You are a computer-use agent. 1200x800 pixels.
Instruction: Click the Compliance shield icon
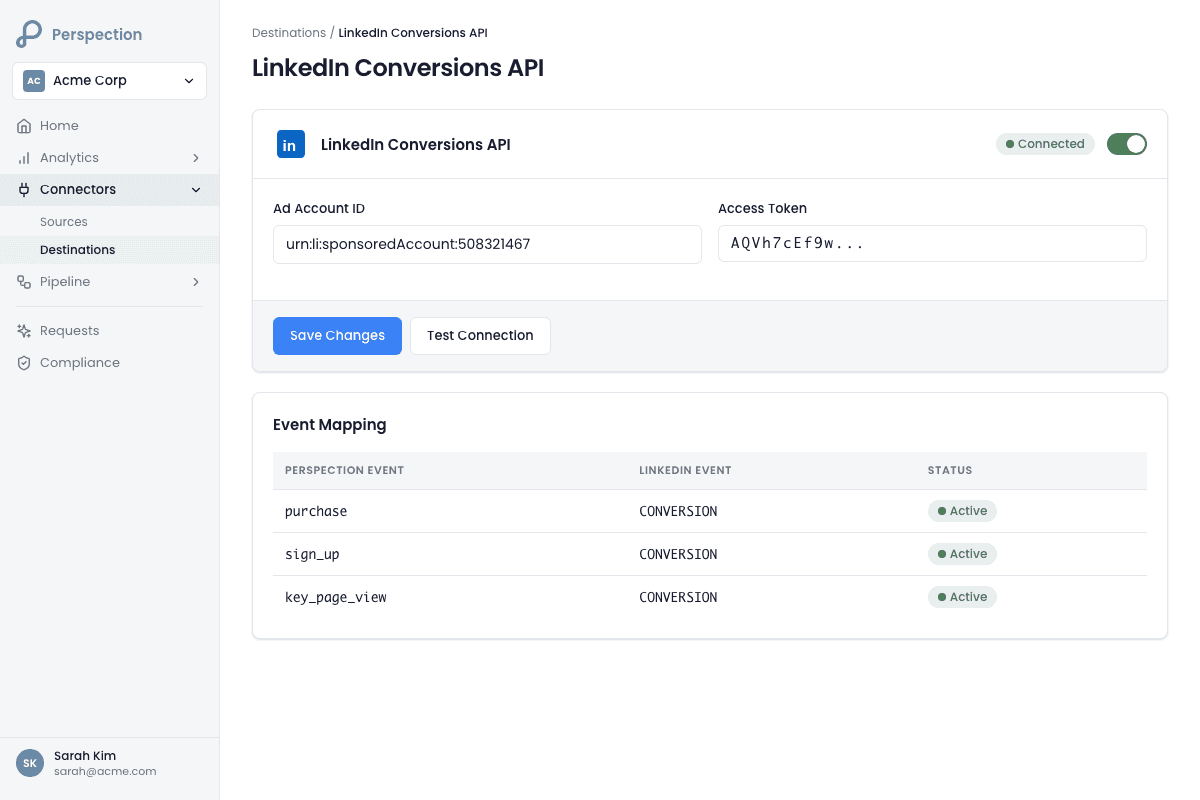(24, 363)
